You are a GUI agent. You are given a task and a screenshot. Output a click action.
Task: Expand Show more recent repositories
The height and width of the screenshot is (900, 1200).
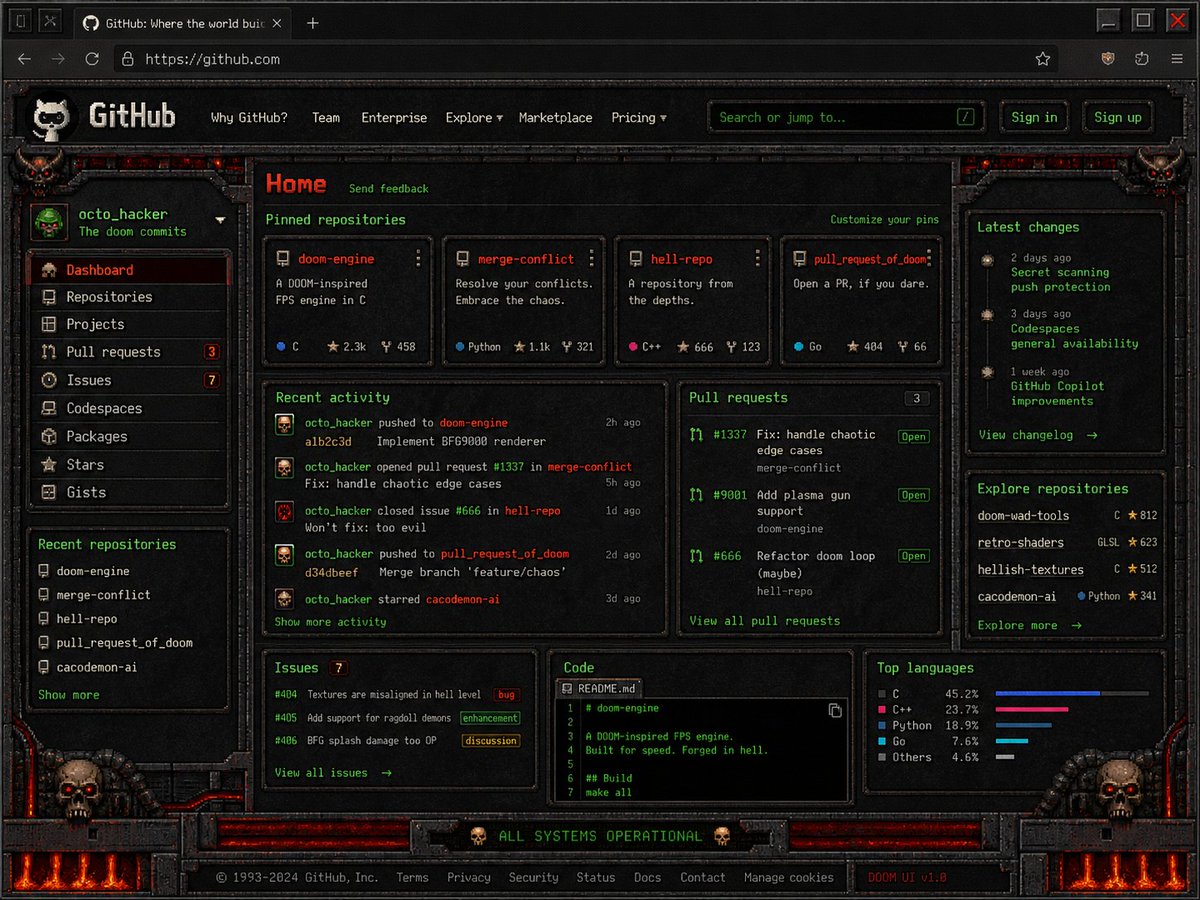click(x=69, y=695)
